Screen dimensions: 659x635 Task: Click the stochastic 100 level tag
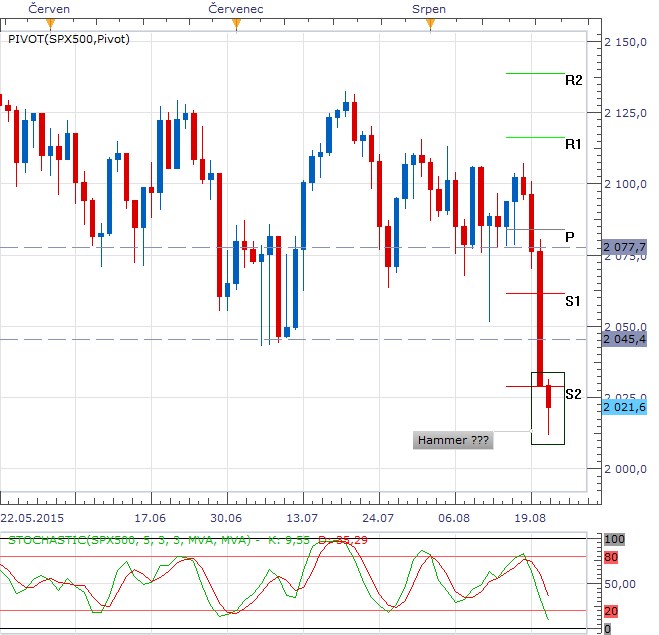click(614, 539)
